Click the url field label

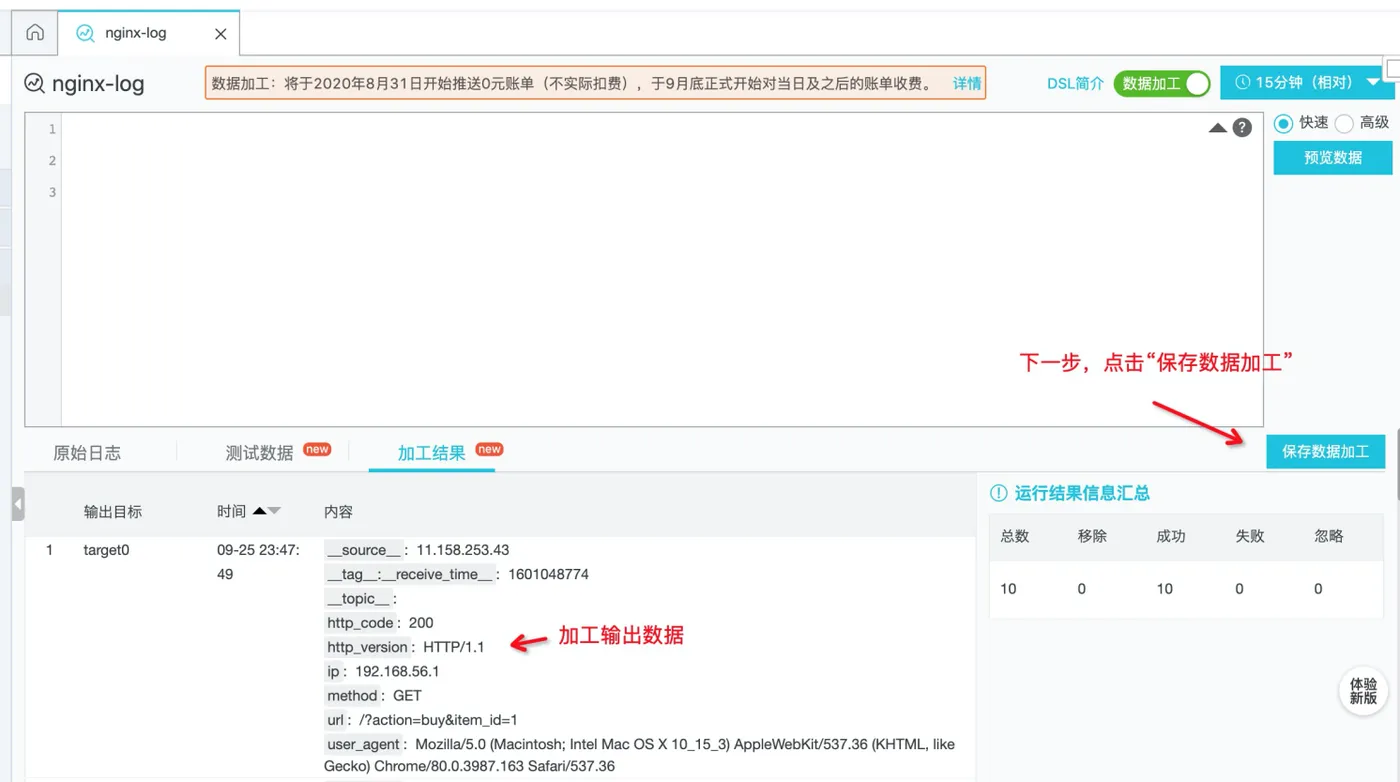tap(336, 720)
